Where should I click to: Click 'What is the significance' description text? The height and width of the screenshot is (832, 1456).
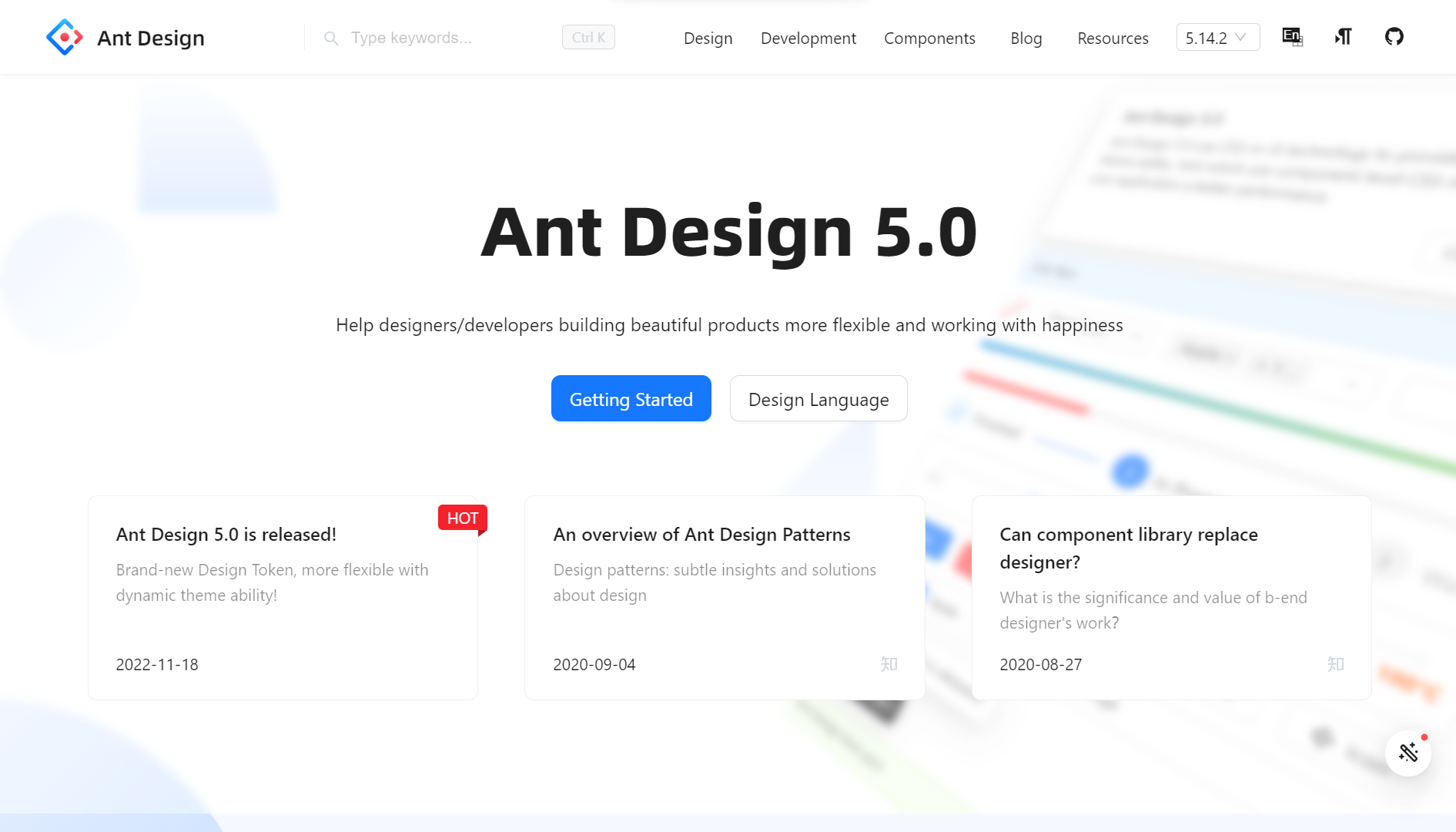tap(1153, 610)
